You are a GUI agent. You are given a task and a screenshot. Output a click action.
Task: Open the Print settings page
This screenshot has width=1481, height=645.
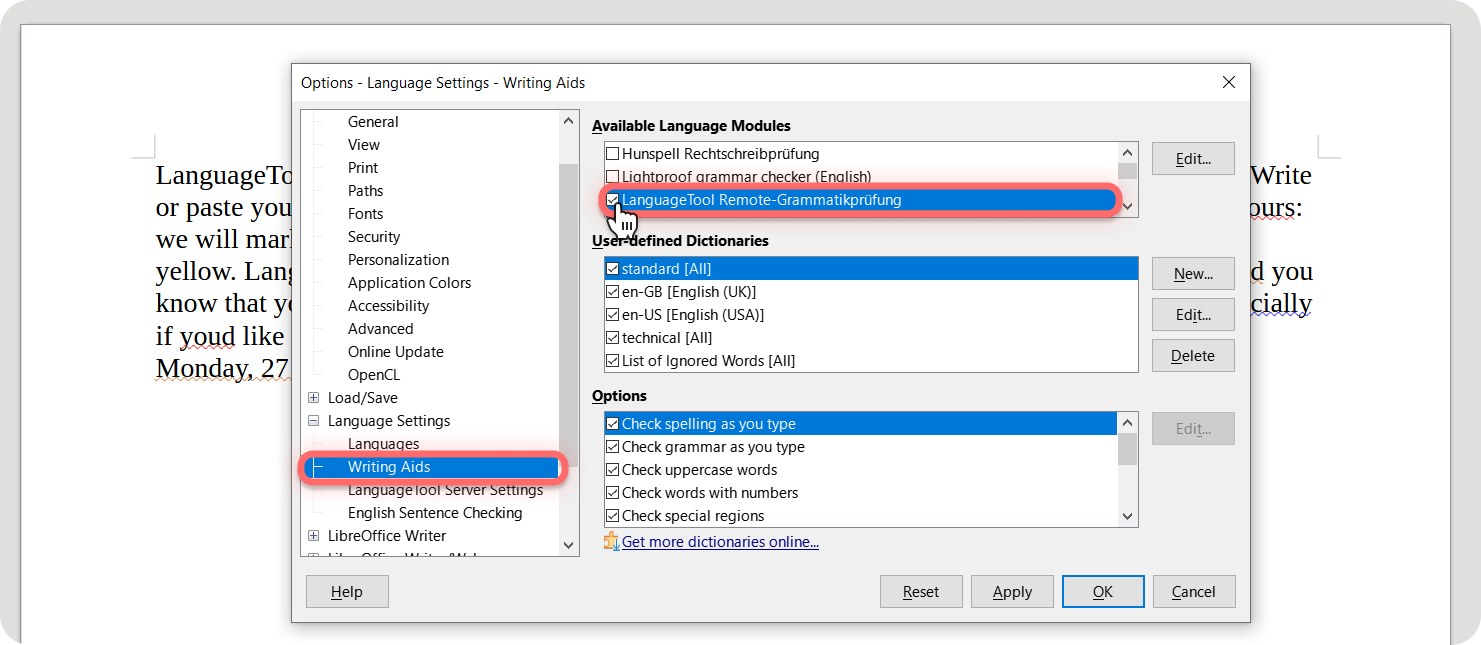363,168
